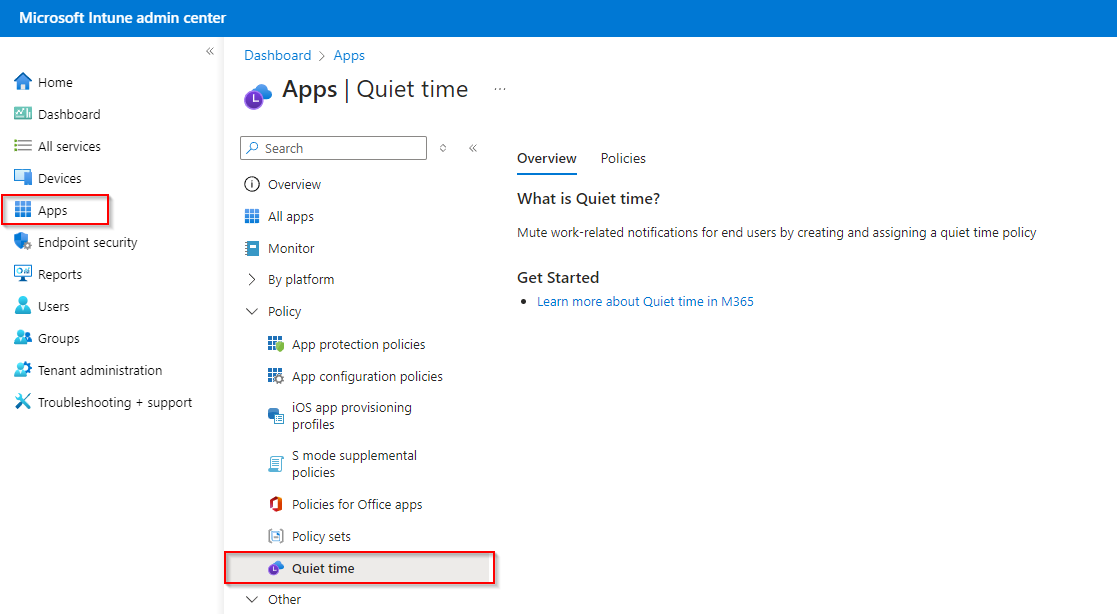Click the Policies for Office apps icon
The image size is (1117, 614).
pos(276,504)
